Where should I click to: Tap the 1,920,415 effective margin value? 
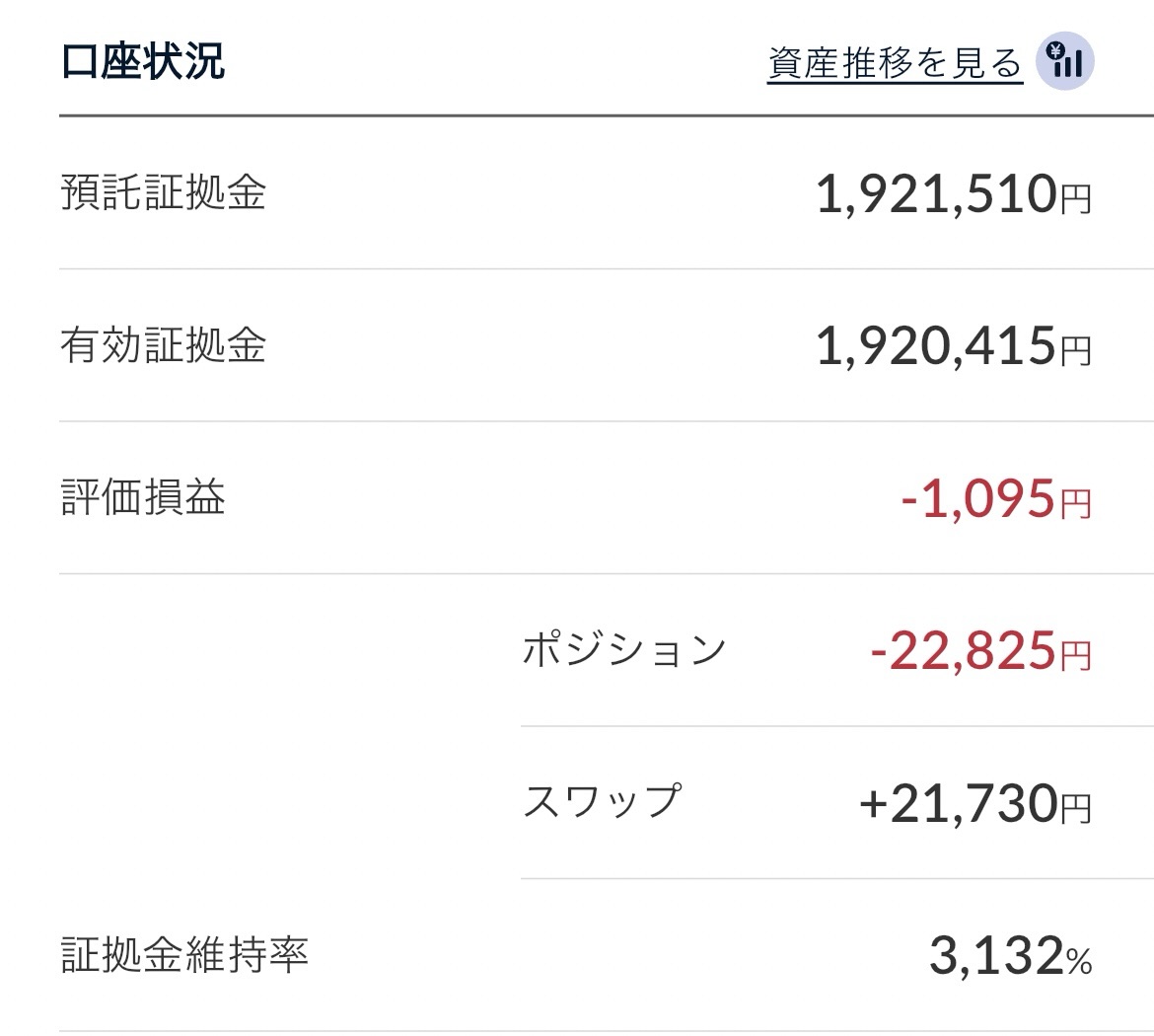click(936, 347)
